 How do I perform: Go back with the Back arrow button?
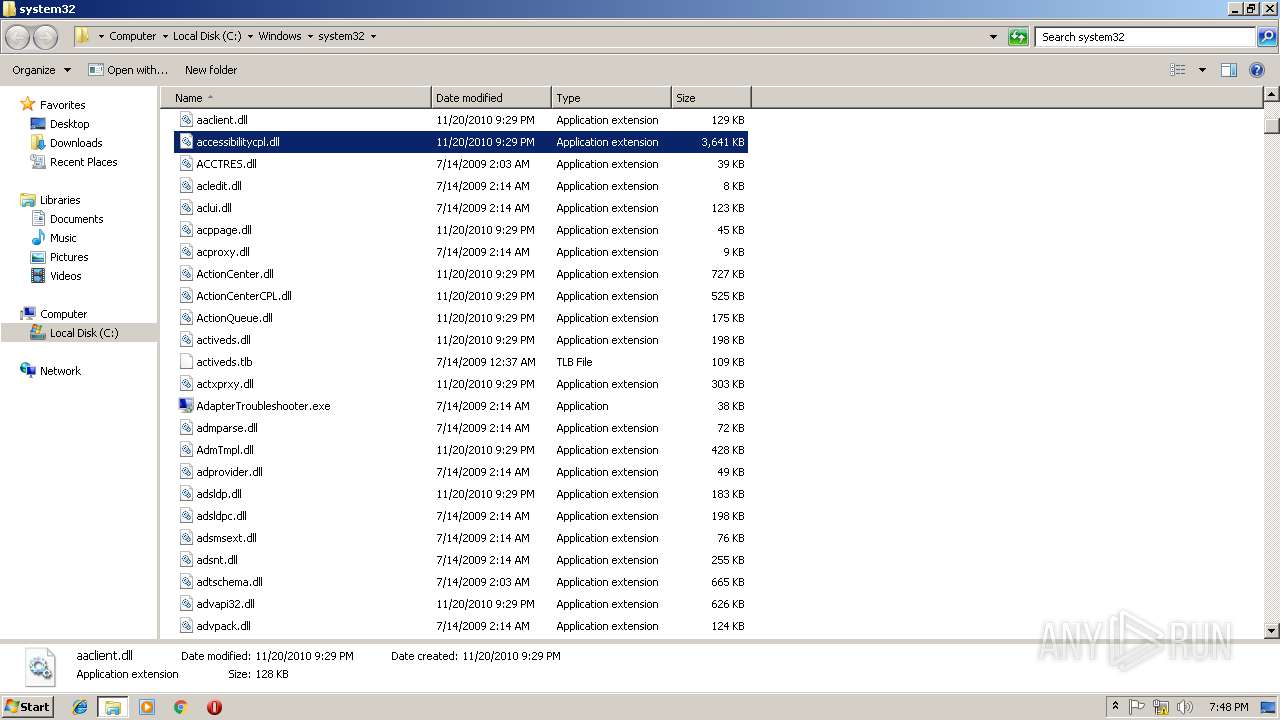pyautogui.click(x=18, y=37)
